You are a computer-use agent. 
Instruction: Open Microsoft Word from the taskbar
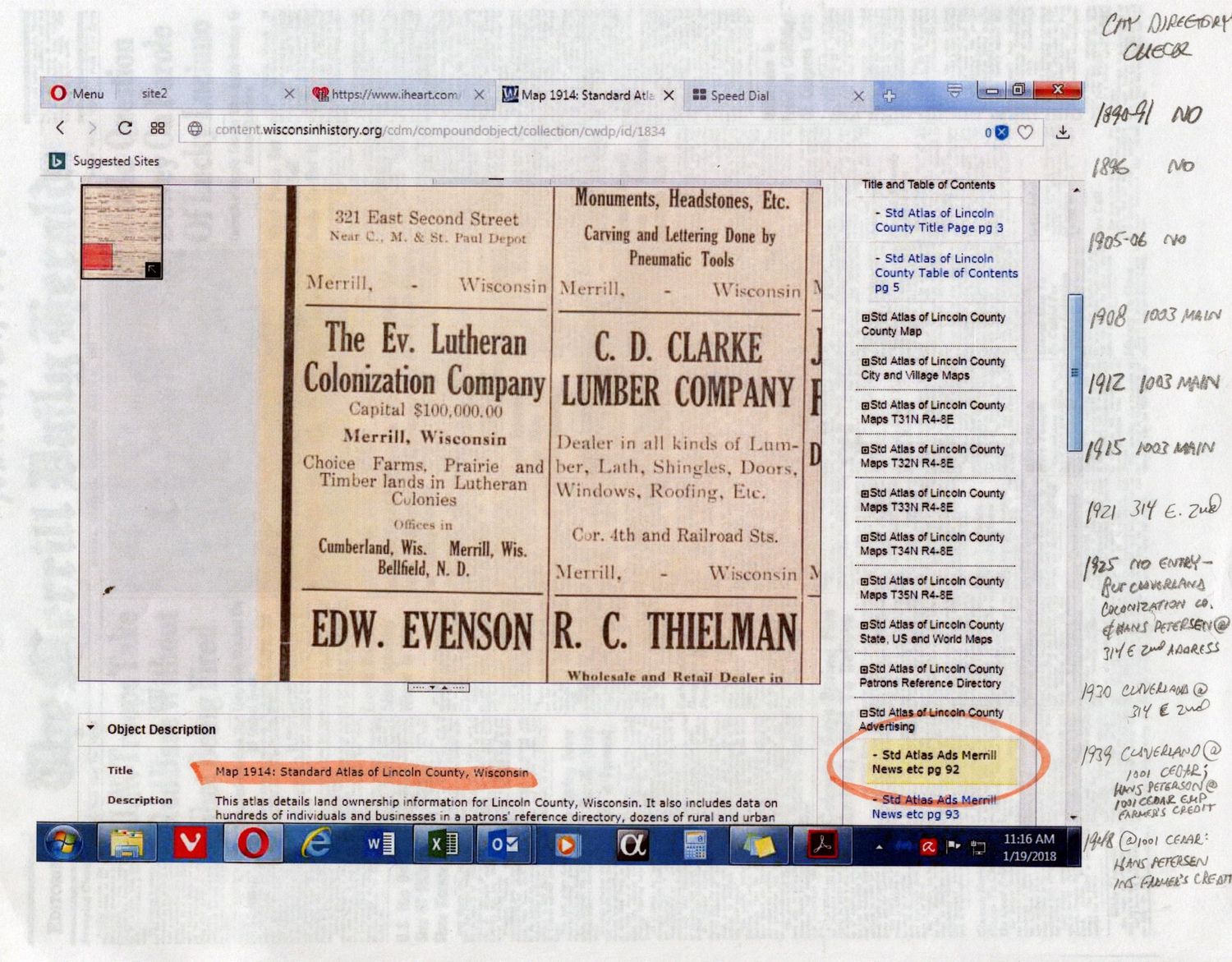point(379,844)
